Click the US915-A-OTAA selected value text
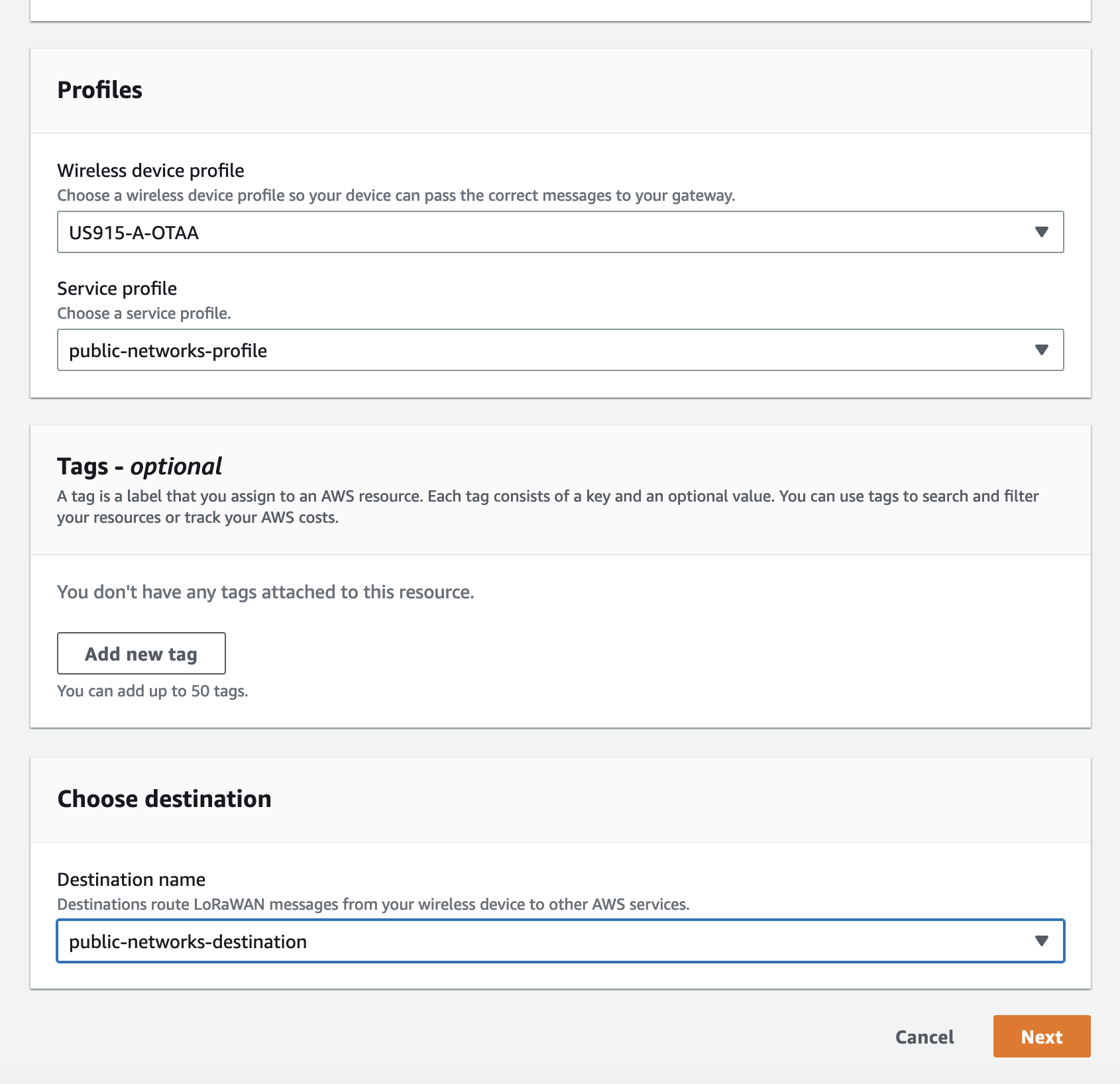 [133, 233]
